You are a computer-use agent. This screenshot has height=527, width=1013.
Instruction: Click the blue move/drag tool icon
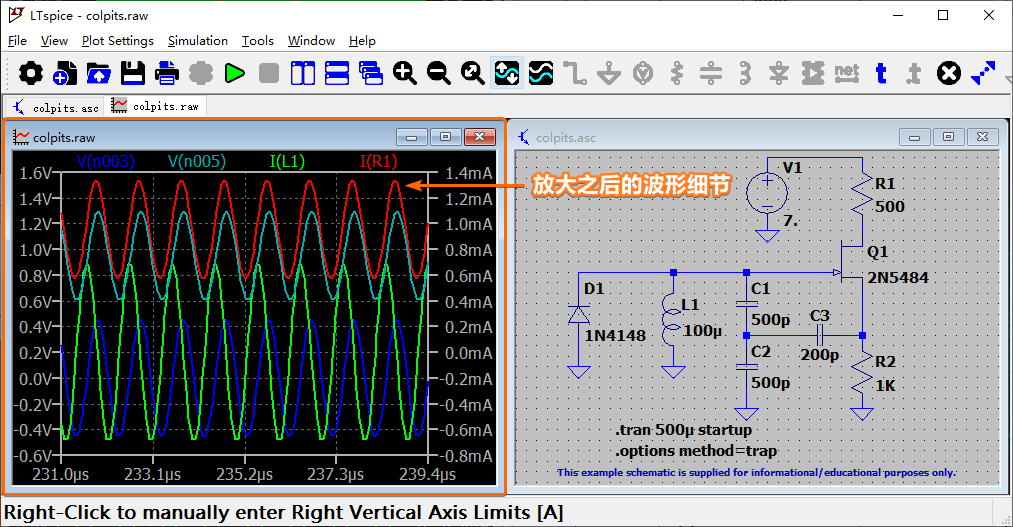pyautogui.click(x=983, y=73)
